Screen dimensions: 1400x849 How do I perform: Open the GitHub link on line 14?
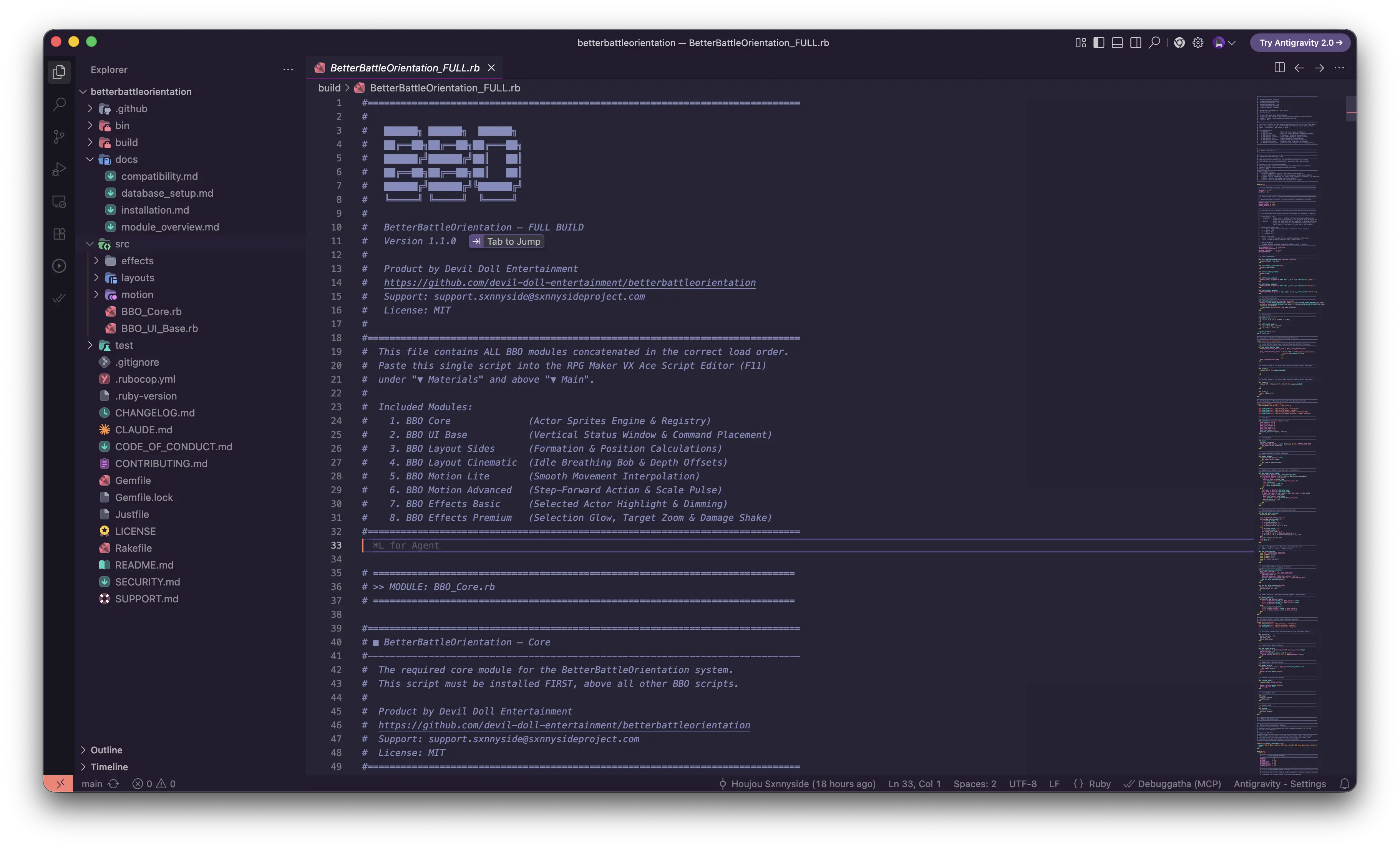(x=569, y=282)
